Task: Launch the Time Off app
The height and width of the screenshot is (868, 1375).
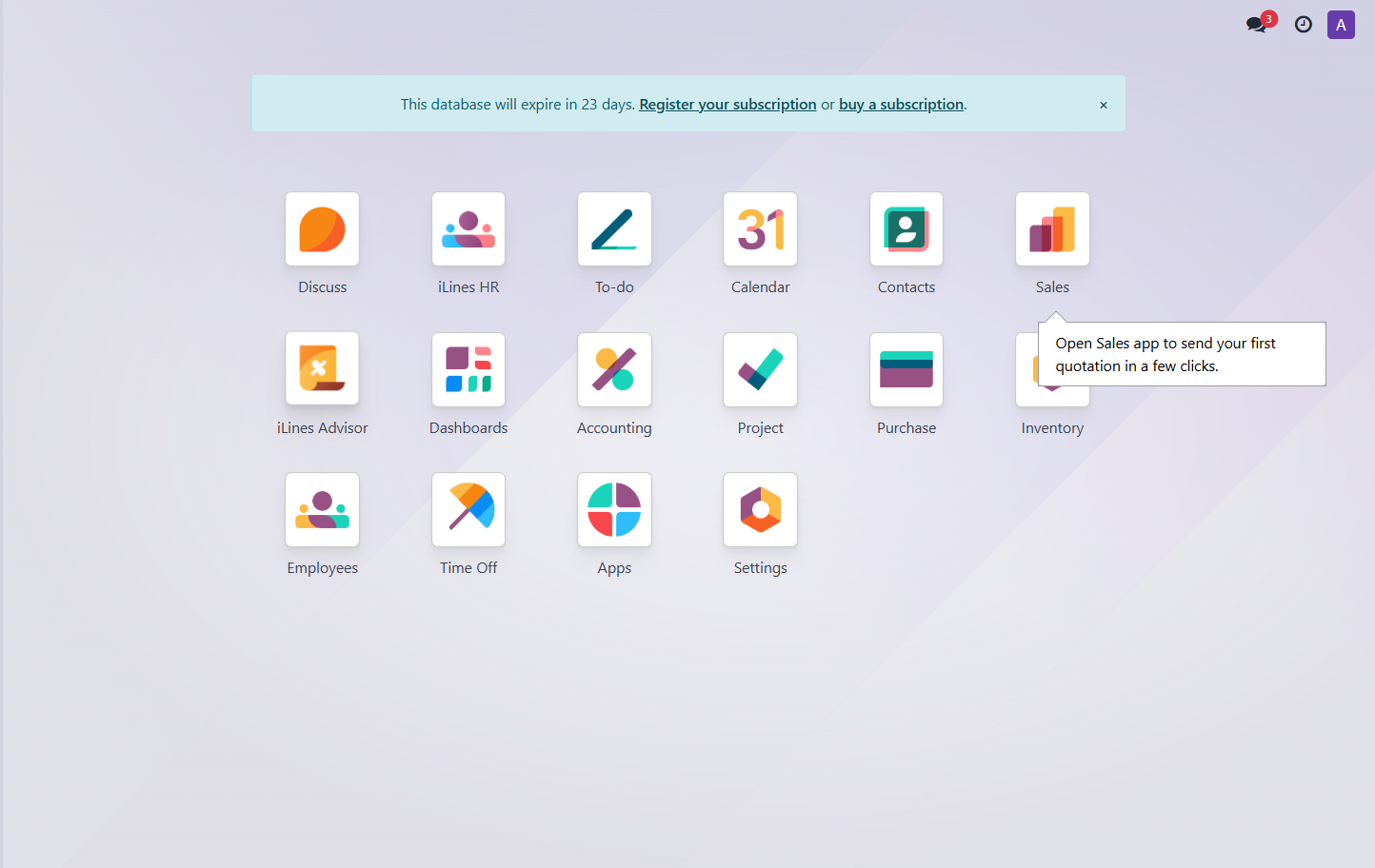Action: point(468,510)
